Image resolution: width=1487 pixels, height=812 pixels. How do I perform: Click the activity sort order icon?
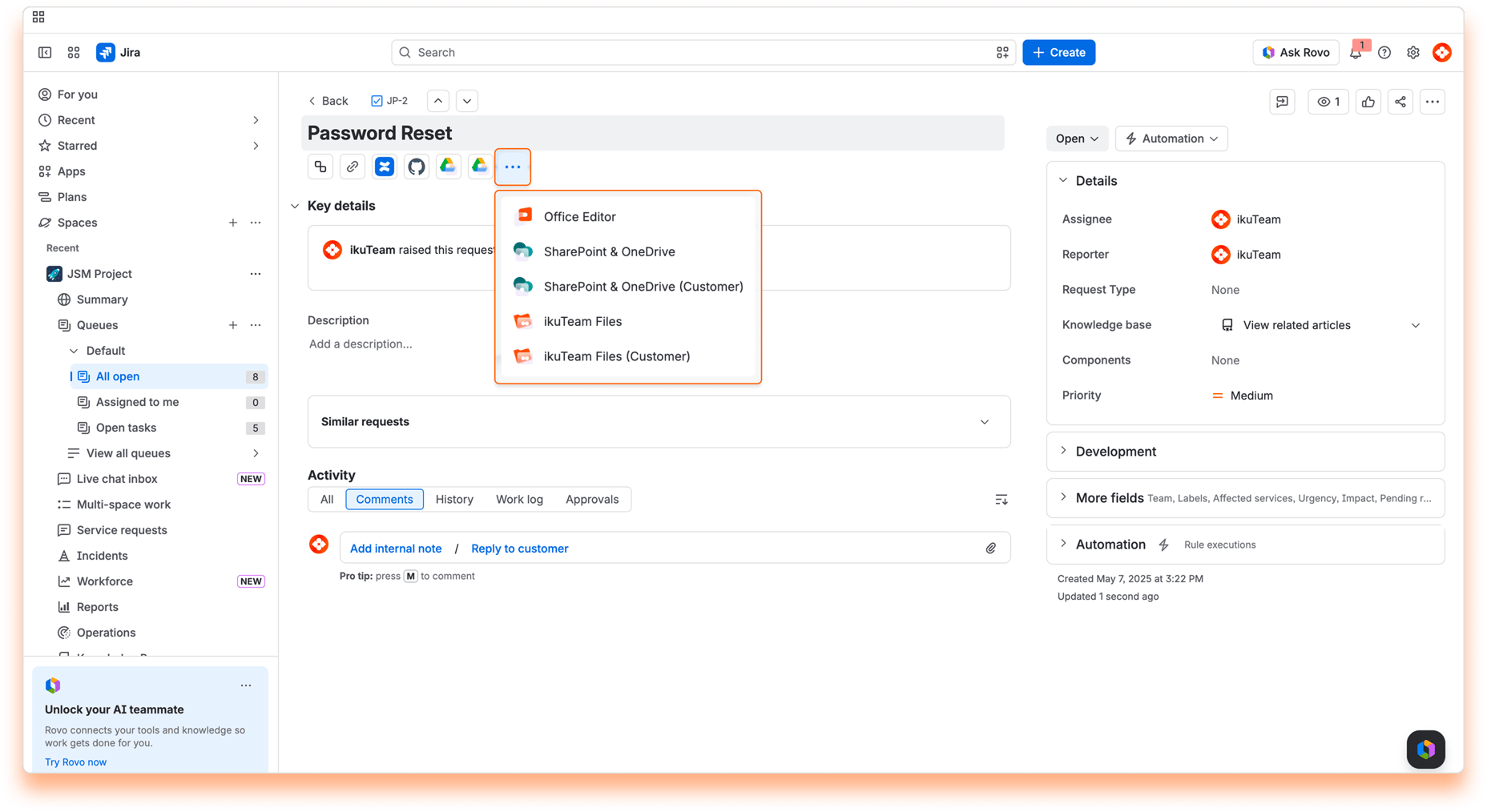tap(1001, 500)
